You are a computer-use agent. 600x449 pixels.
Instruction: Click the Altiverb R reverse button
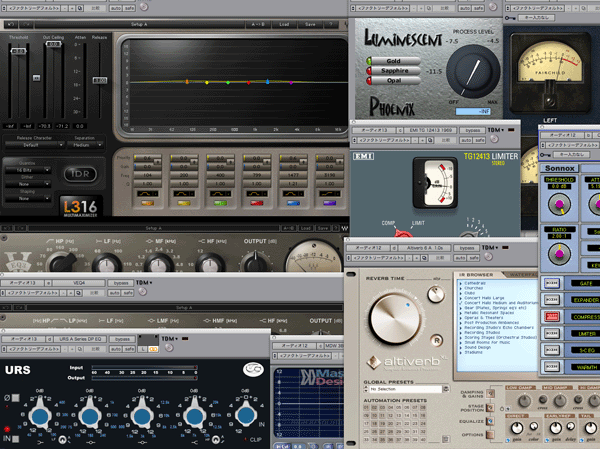[x=436, y=340]
